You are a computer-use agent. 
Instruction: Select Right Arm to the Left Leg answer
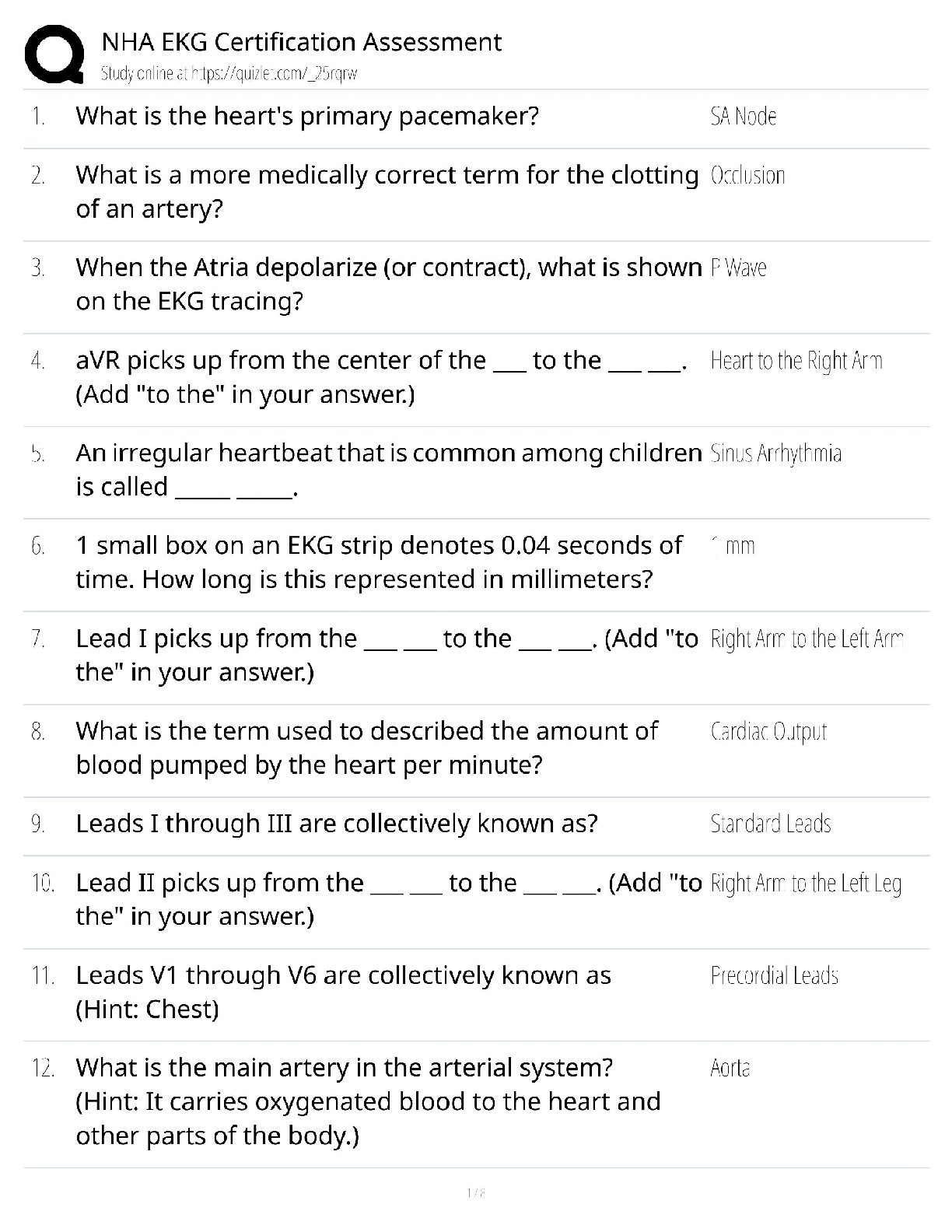pyautogui.click(x=806, y=884)
